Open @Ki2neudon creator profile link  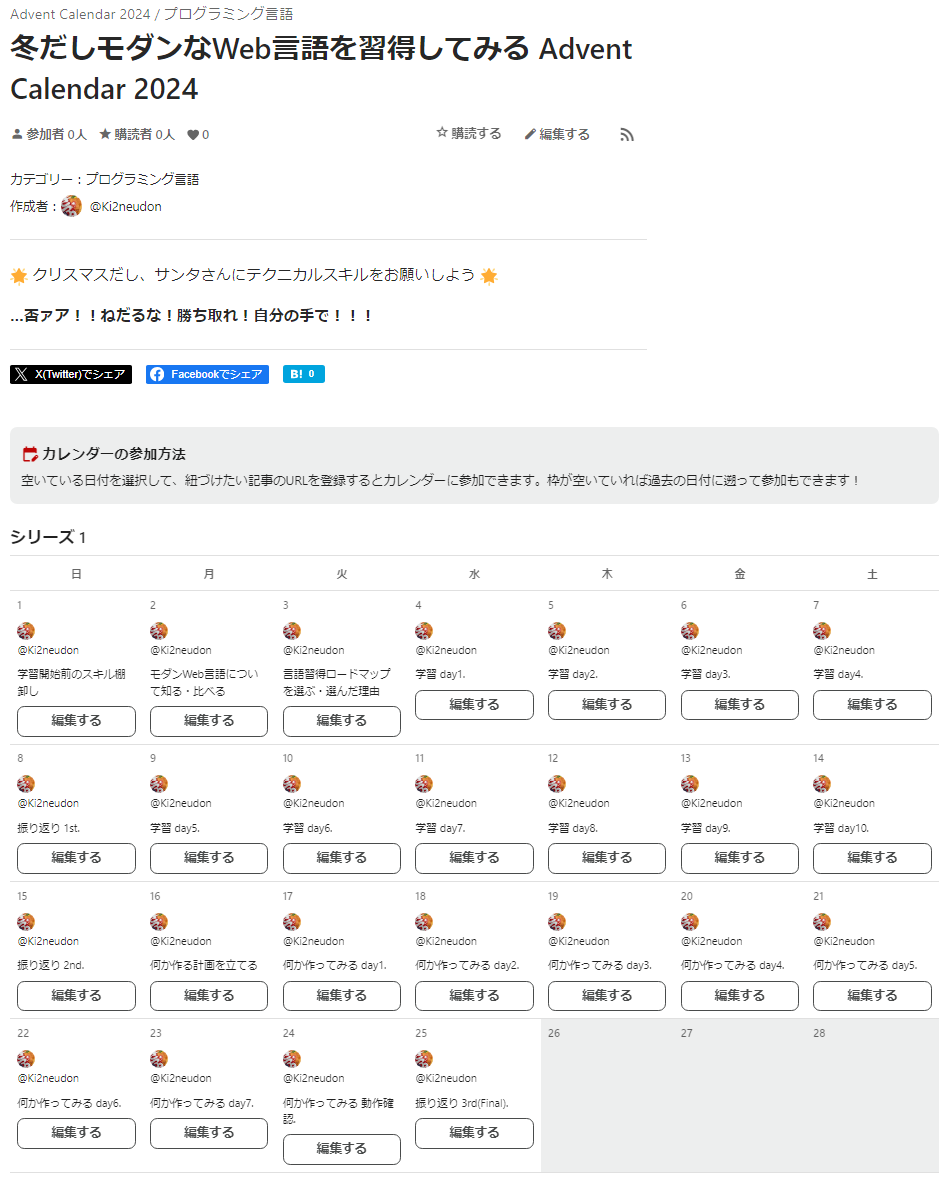[x=125, y=206]
